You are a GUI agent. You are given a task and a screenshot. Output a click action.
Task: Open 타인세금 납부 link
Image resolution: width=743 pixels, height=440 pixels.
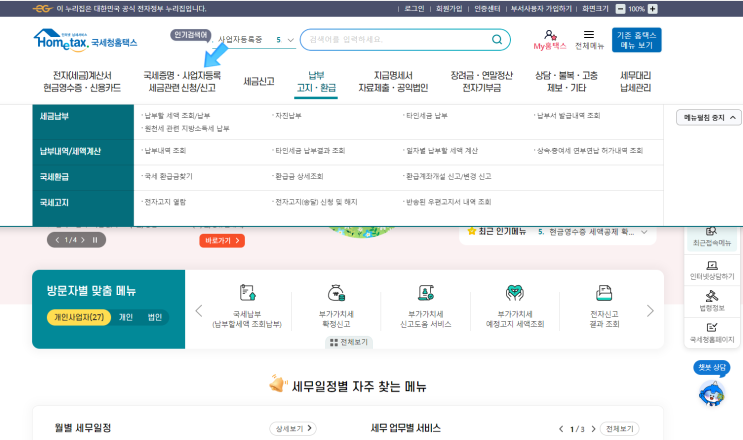pos(426,116)
